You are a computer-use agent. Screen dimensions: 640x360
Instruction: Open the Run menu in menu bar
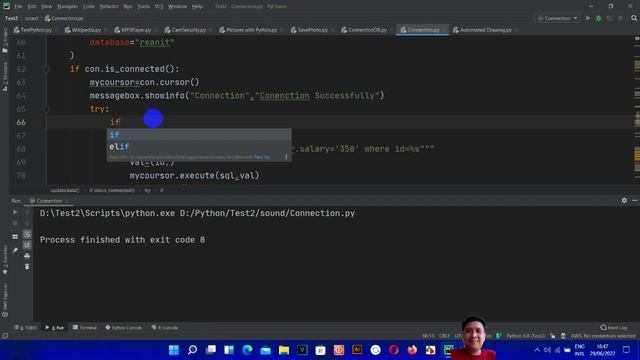click(x=128, y=7)
